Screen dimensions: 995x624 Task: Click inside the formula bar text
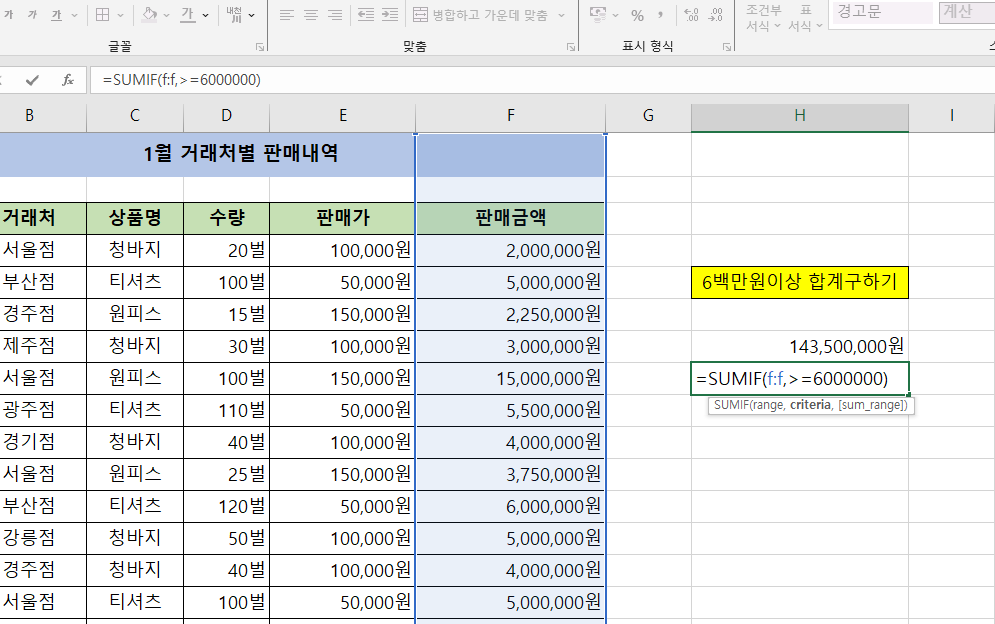click(x=181, y=80)
